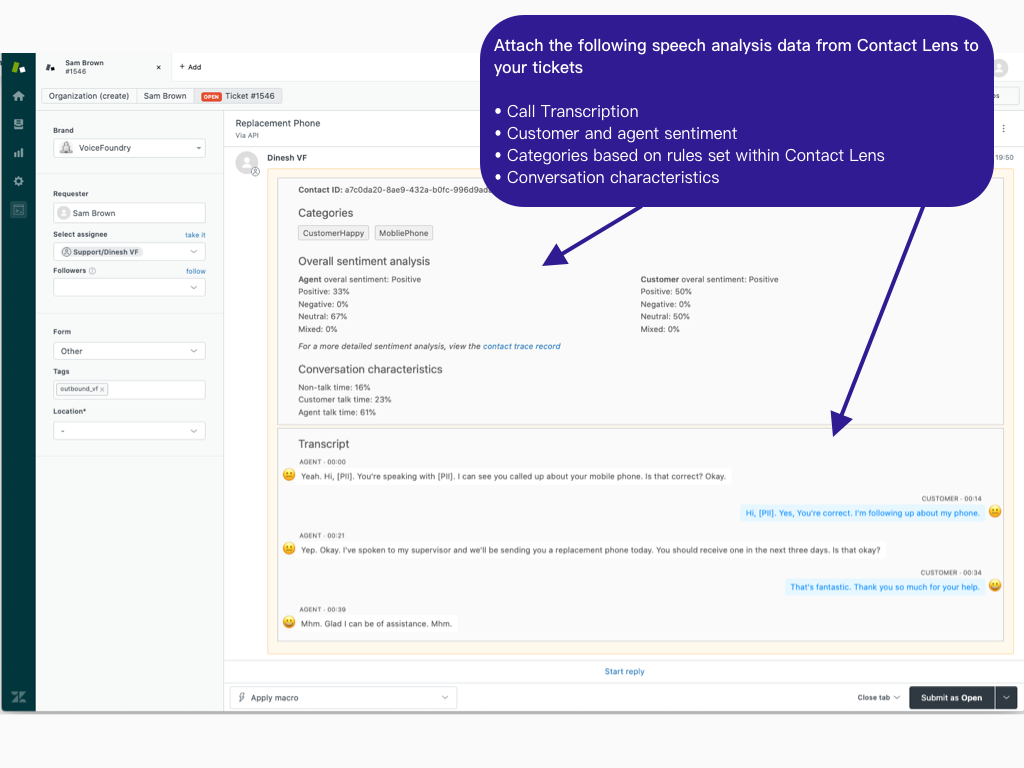Select the highlighted Apps icon in the sidebar
Viewport: 1024px width, 768px height.
(17, 209)
